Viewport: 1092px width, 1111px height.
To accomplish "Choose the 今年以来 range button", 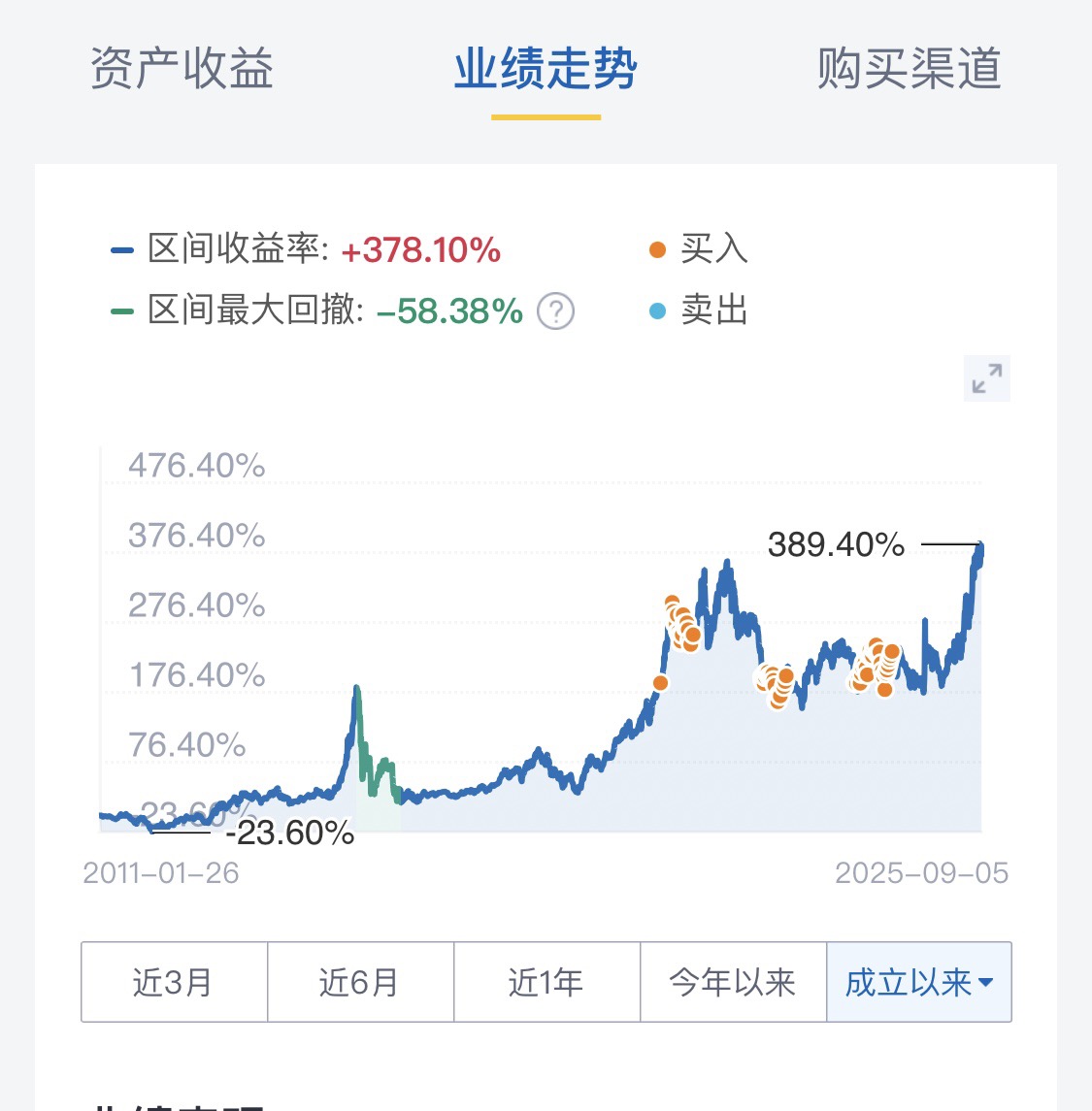I will [x=734, y=982].
